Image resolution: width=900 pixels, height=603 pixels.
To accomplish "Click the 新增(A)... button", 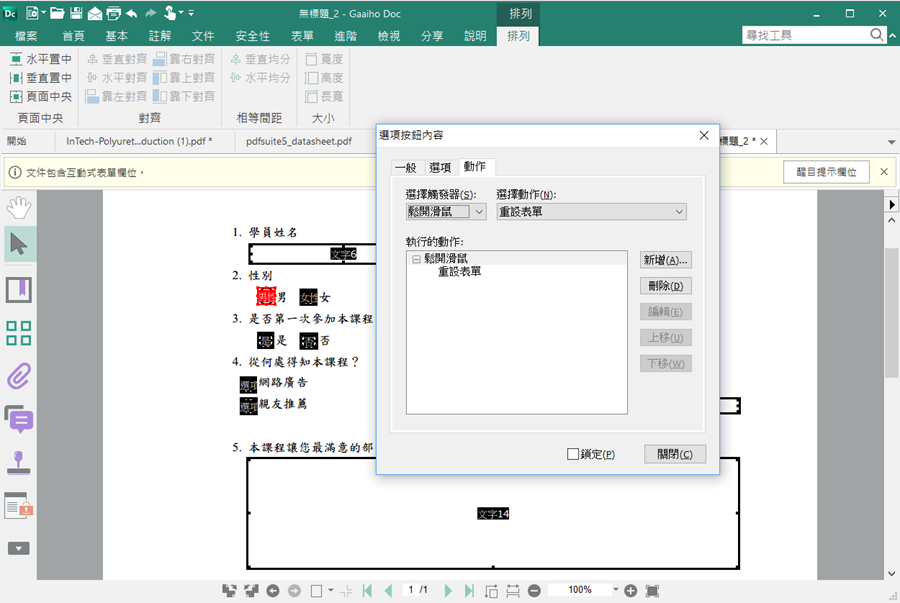I will click(x=665, y=260).
